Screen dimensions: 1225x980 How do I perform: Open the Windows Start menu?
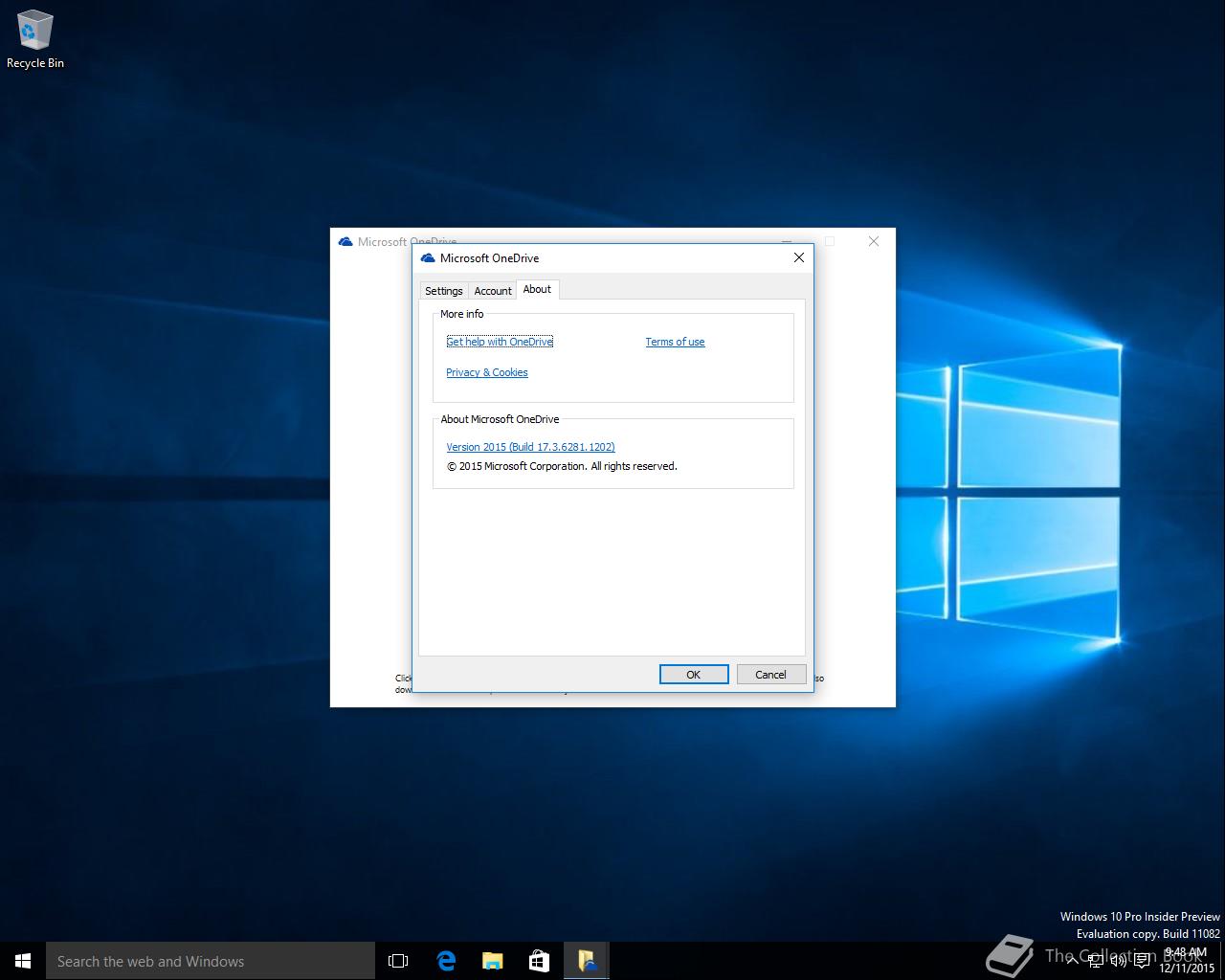(23, 961)
